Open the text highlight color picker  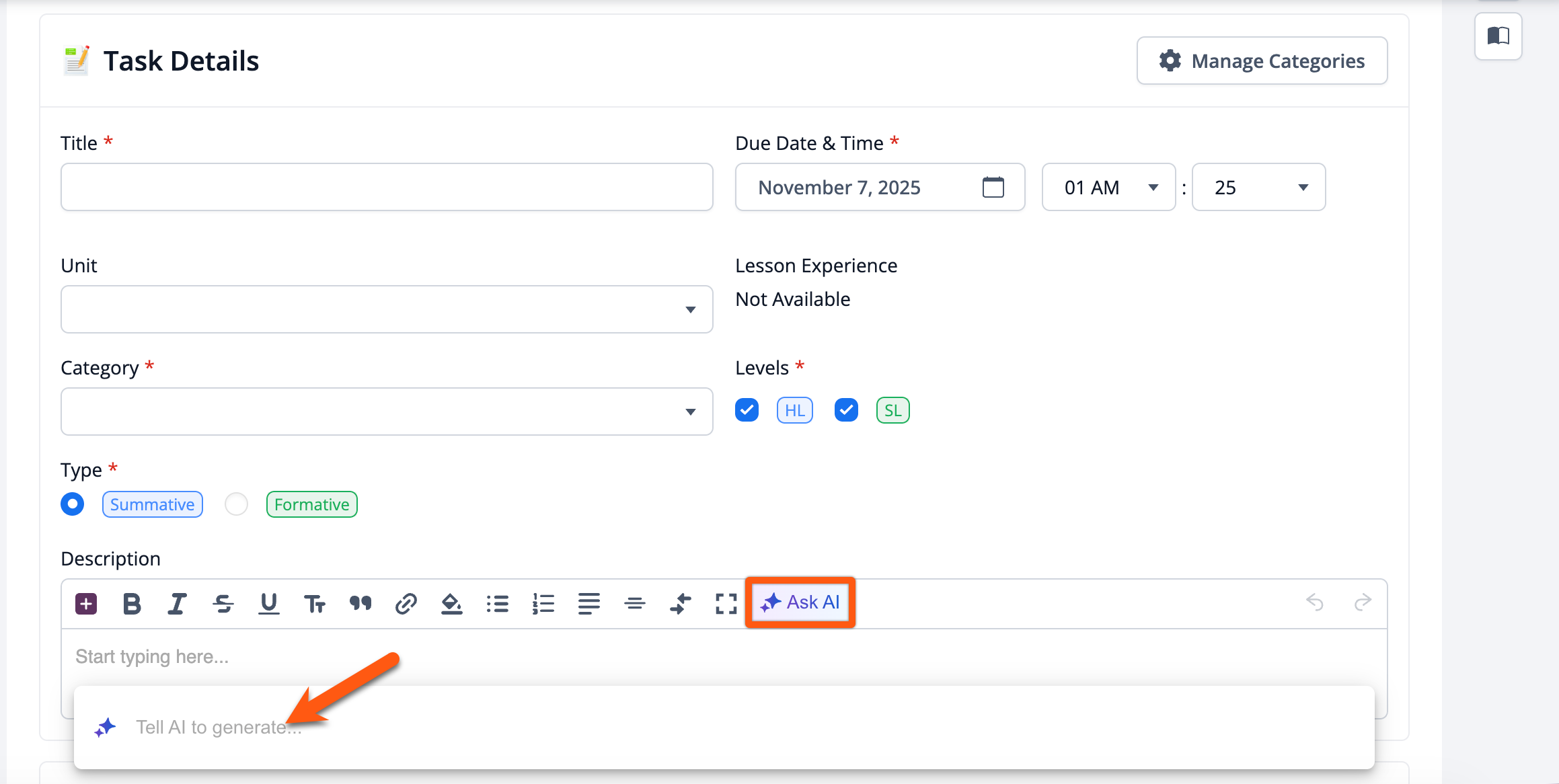(451, 604)
